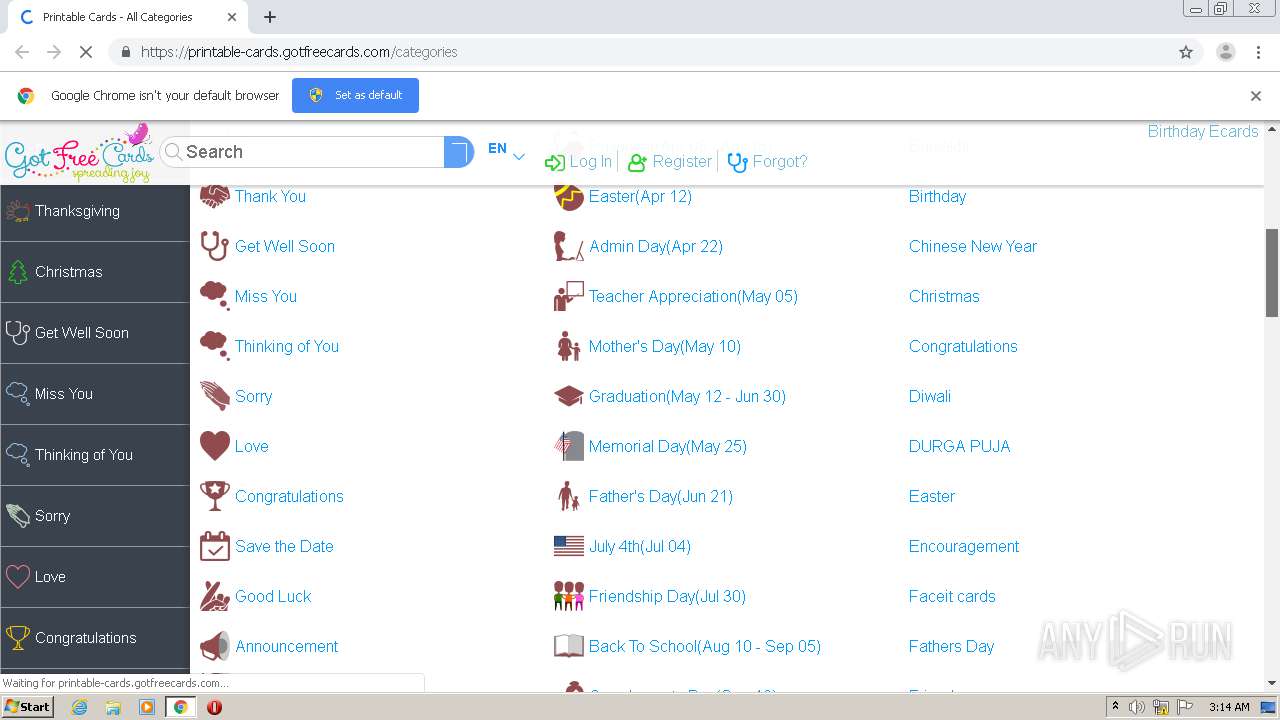The width and height of the screenshot is (1280, 720).
Task: Open a new browser tab
Action: pos(270,17)
